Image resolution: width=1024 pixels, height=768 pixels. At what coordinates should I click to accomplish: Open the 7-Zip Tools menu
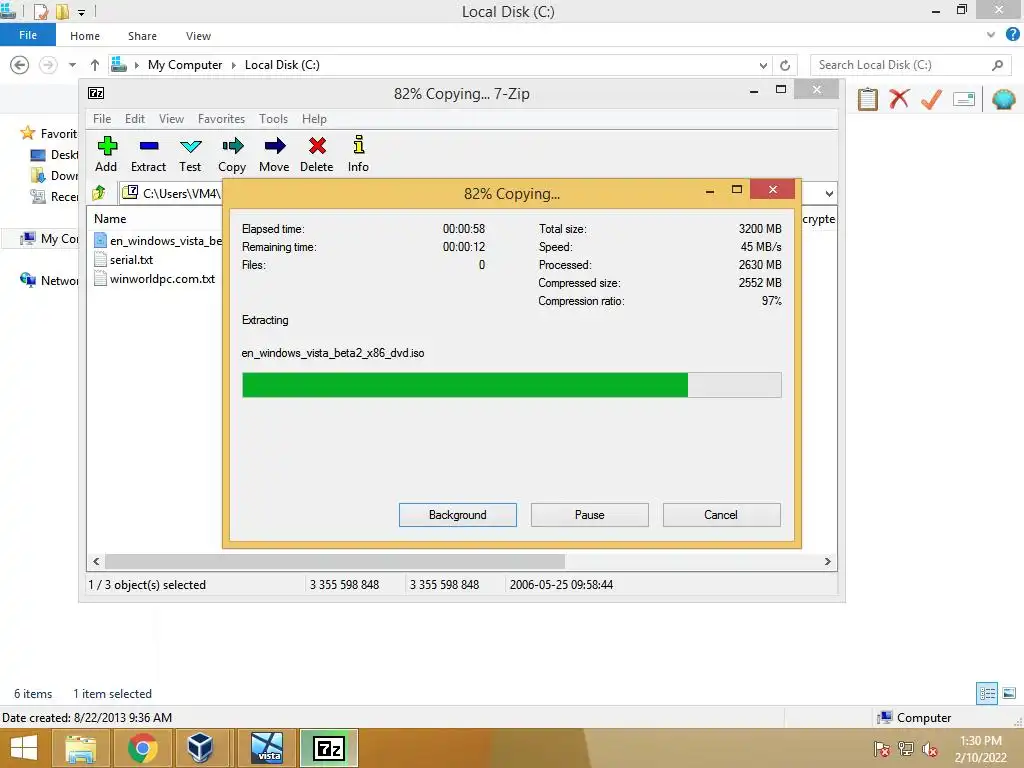click(274, 119)
